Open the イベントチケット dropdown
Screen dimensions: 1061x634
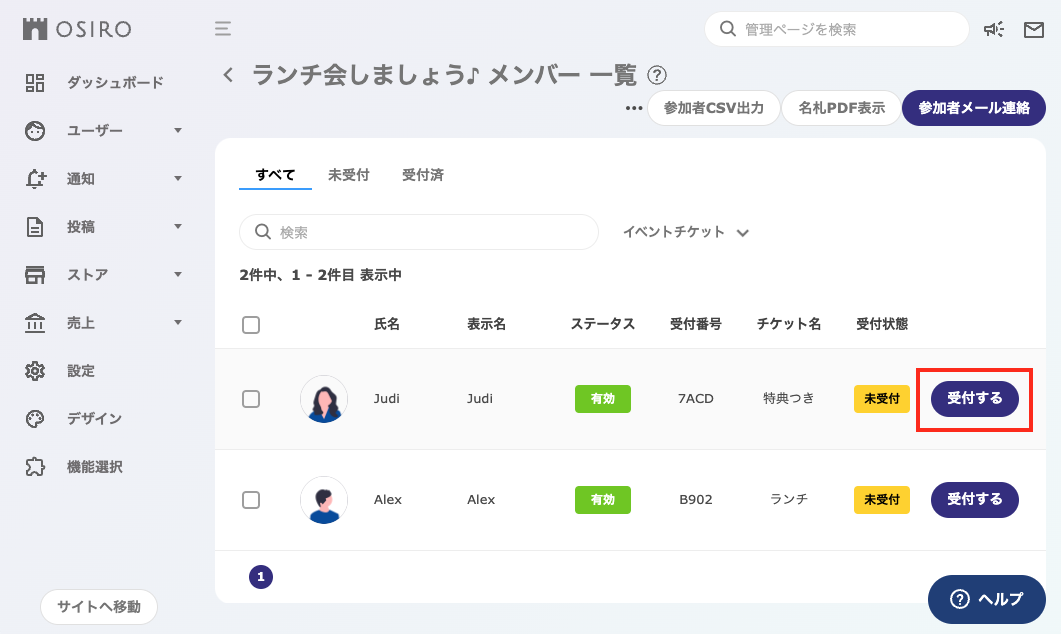686,231
